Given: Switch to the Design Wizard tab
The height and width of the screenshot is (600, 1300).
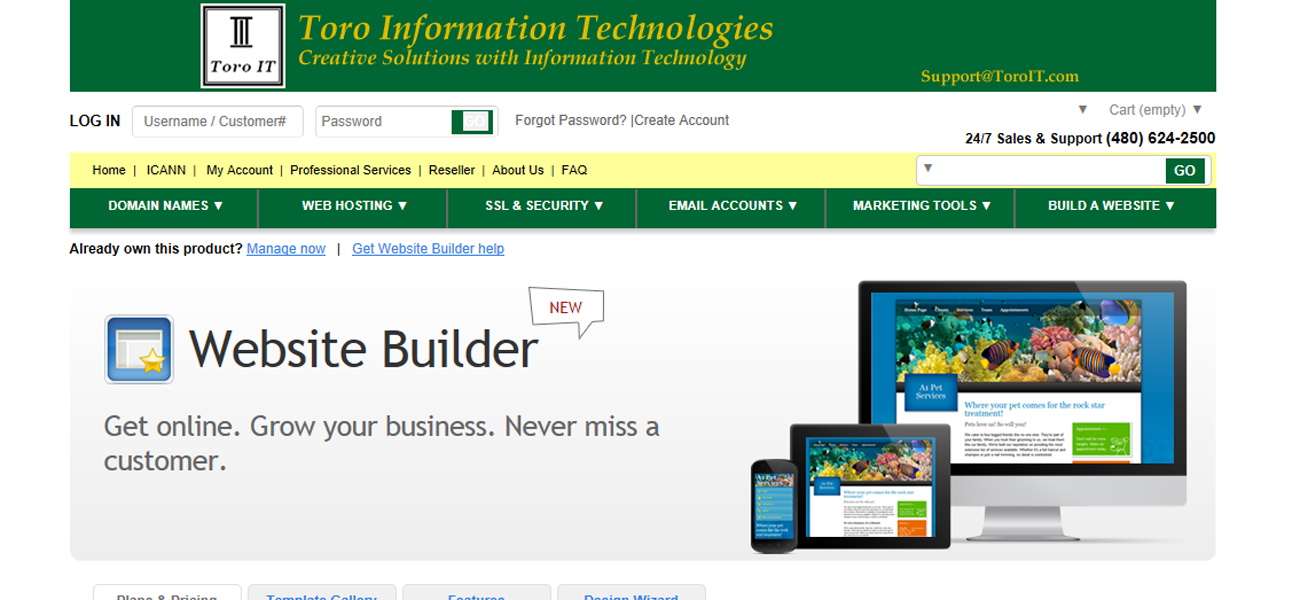Looking at the screenshot, I should pos(631,592).
